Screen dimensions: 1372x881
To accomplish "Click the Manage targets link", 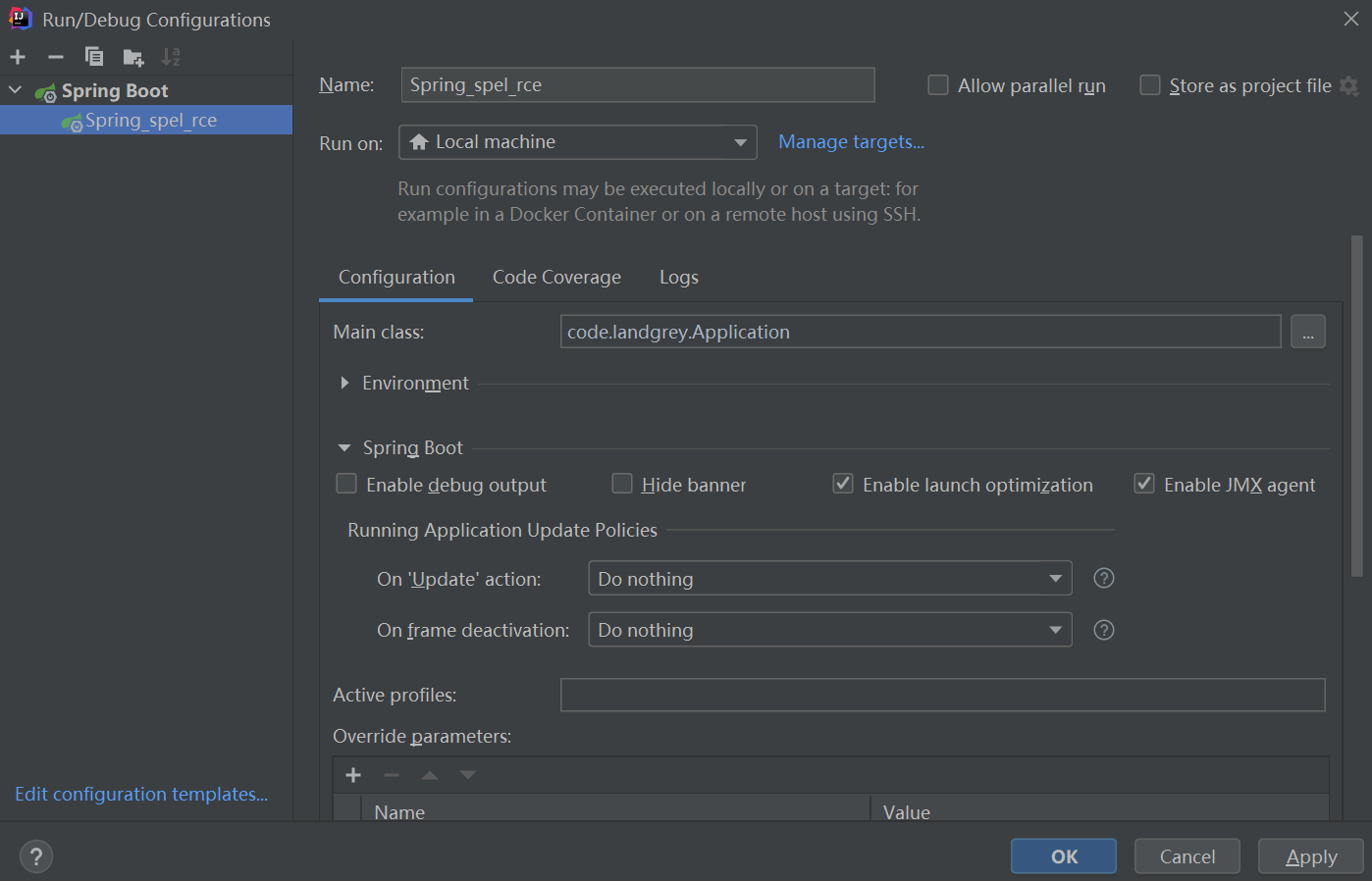I will (x=850, y=141).
